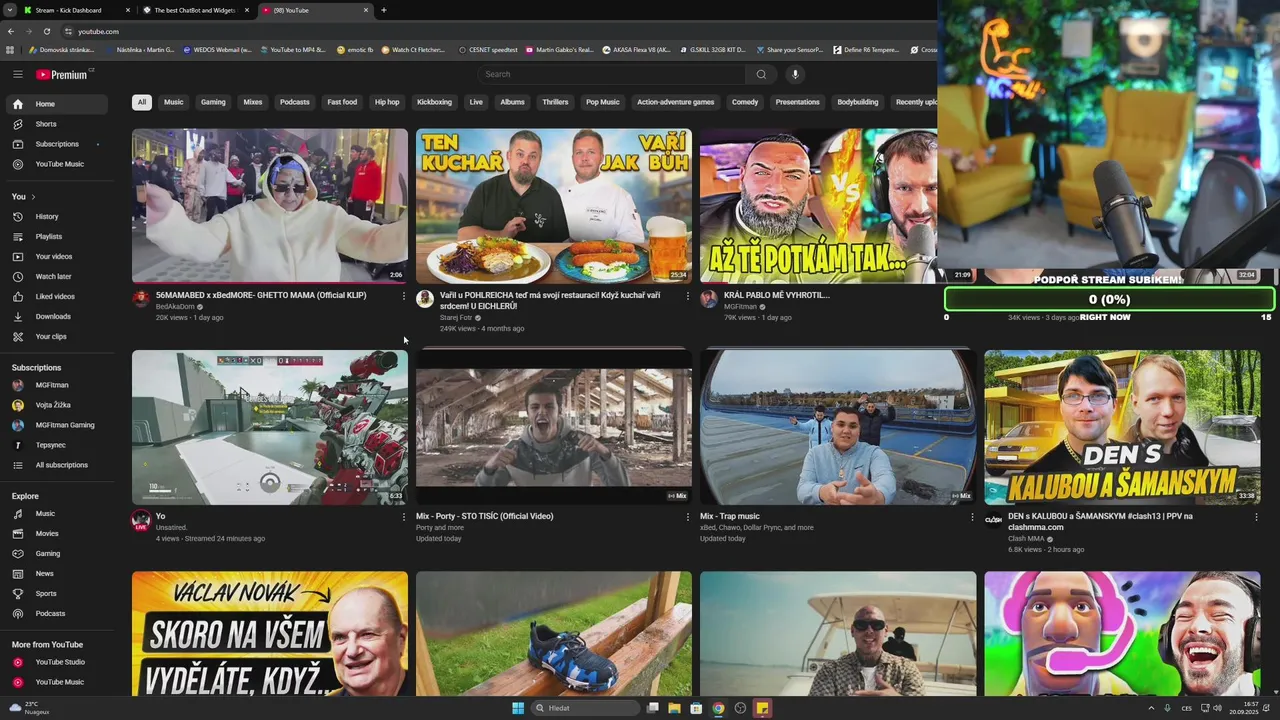Open the YouTube hamburger guide menu
Screen dimensions: 1280x720
[18, 74]
